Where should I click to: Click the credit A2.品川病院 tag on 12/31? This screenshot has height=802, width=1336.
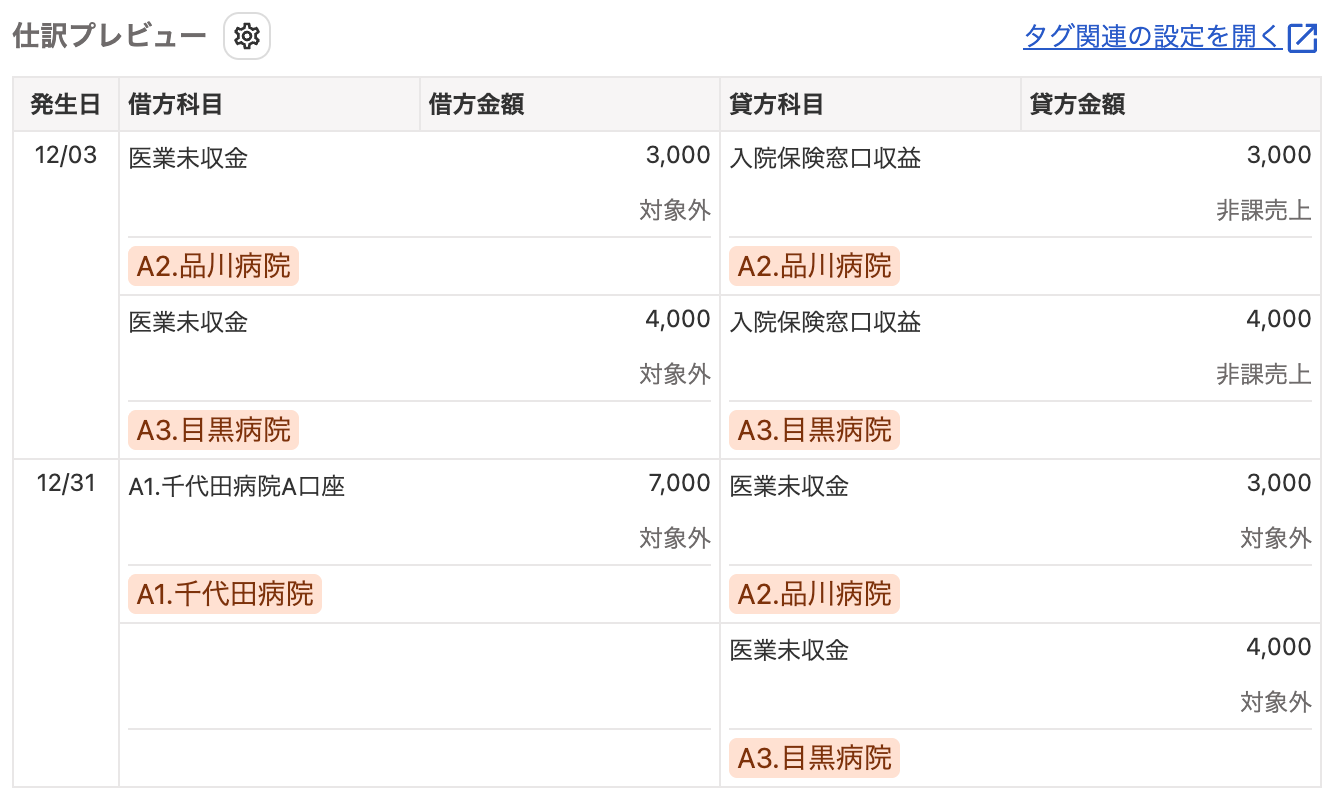(814, 594)
